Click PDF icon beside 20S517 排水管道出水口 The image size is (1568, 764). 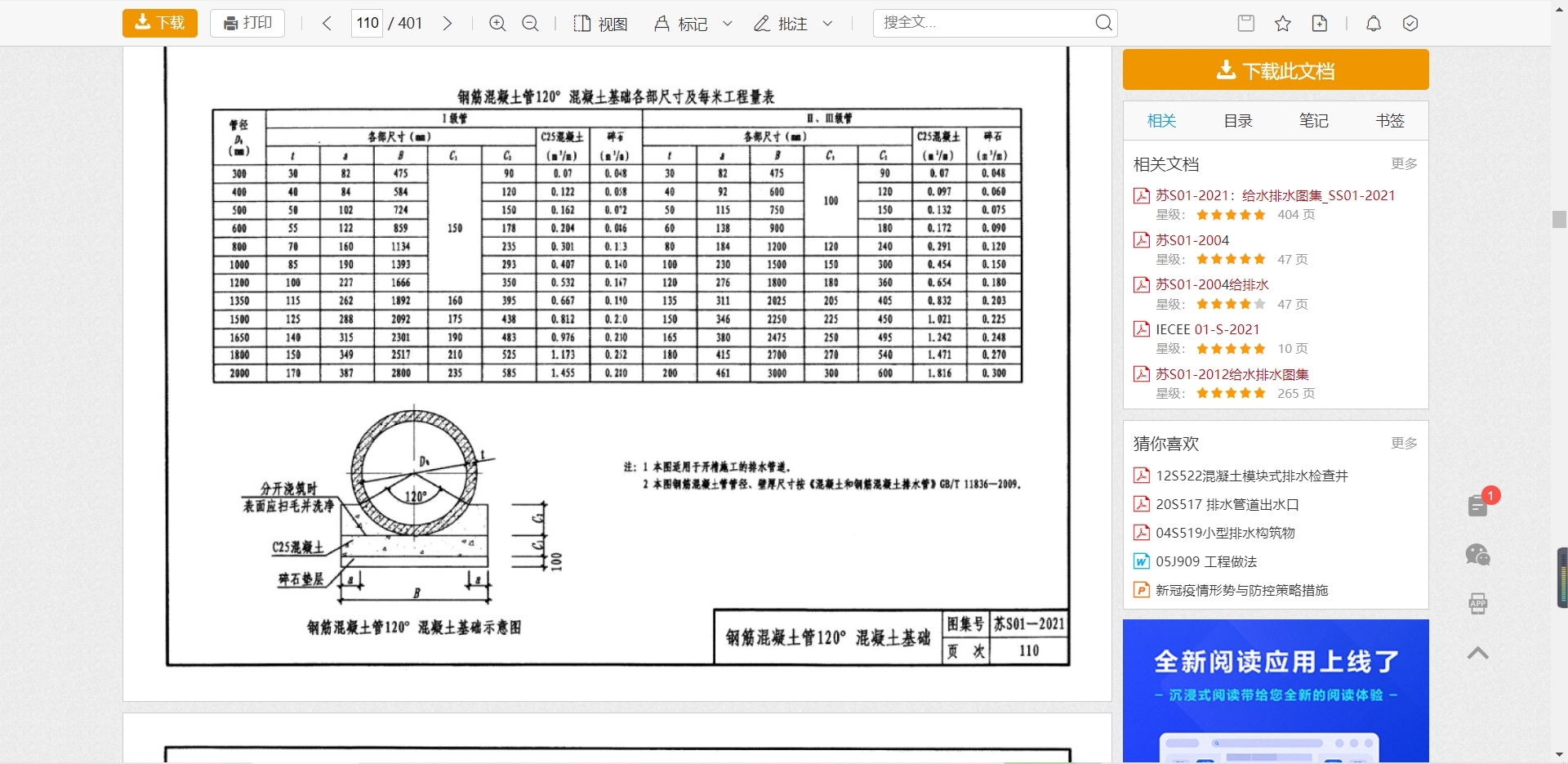pyautogui.click(x=1142, y=504)
